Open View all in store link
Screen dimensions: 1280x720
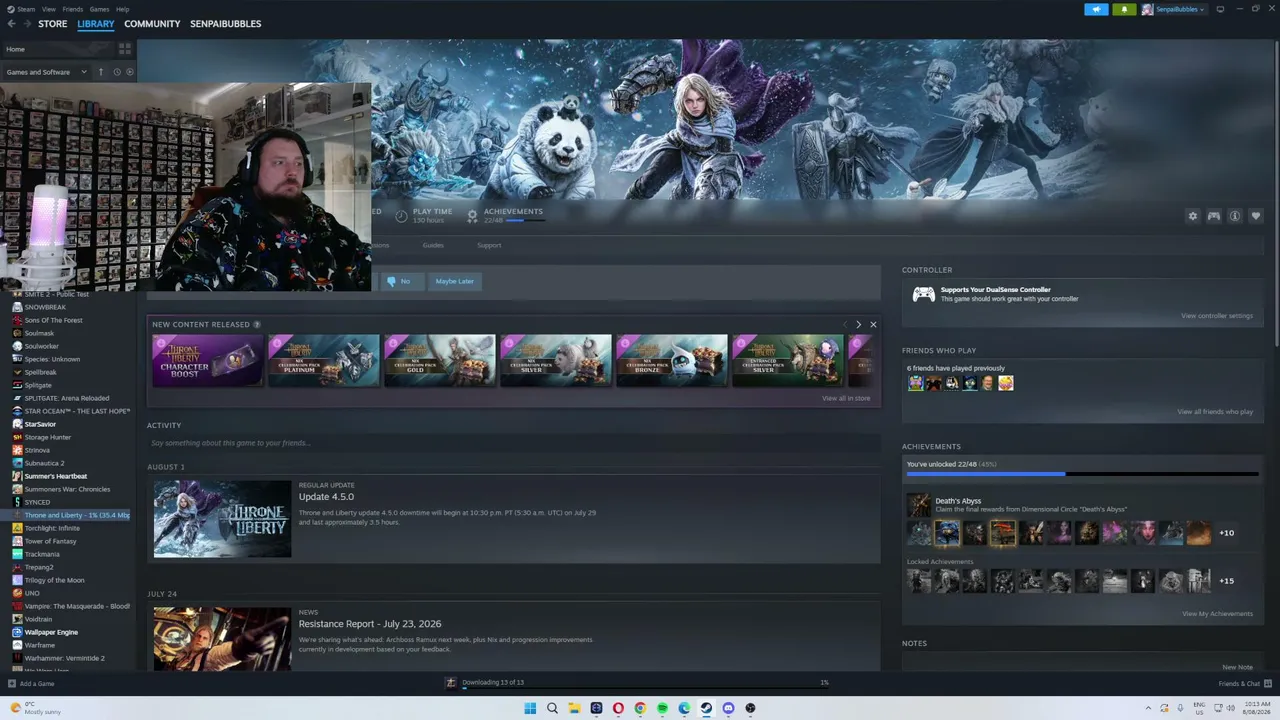point(846,398)
